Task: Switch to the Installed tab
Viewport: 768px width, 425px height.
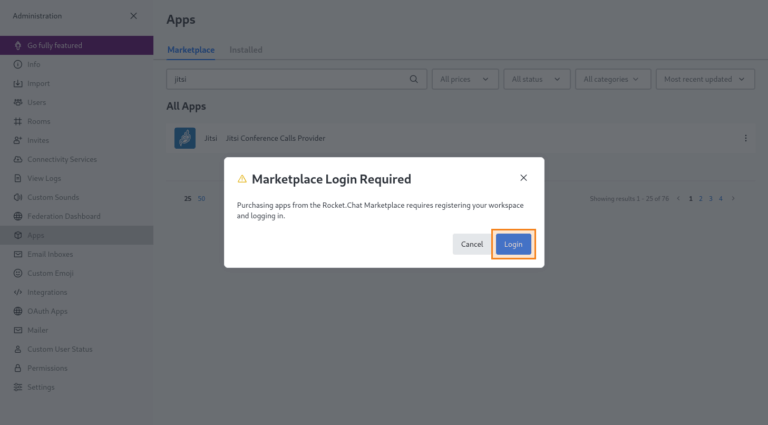Action: [245, 49]
